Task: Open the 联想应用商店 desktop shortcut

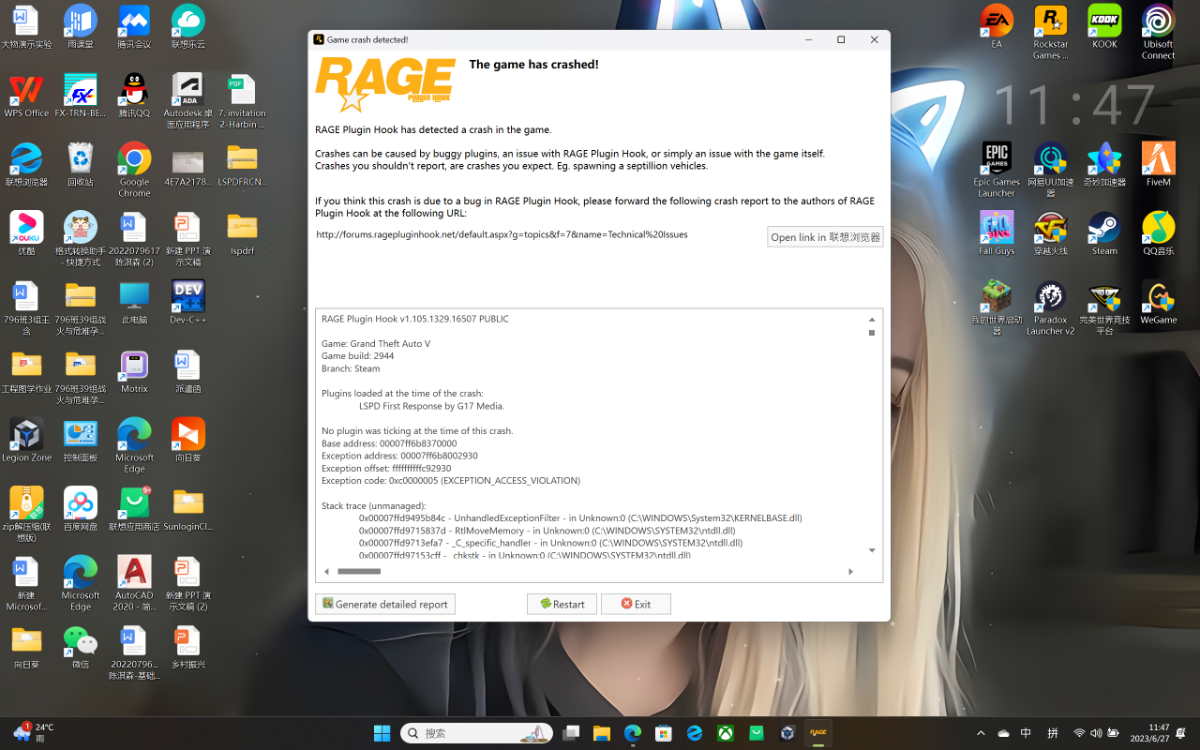Action: point(134,509)
